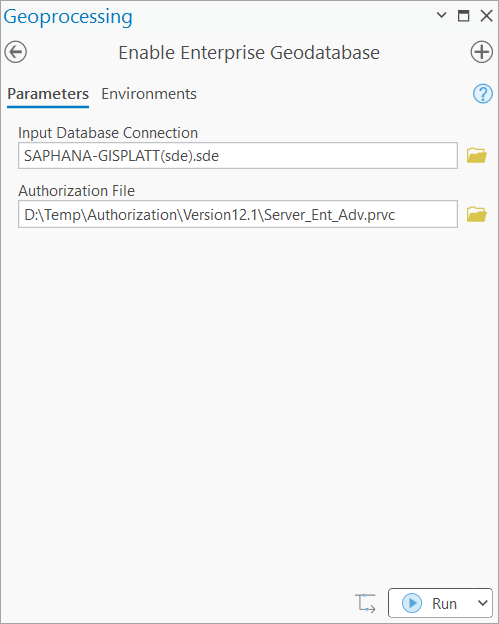
Task: Close the Geoprocessing pane
Action: tap(486, 16)
